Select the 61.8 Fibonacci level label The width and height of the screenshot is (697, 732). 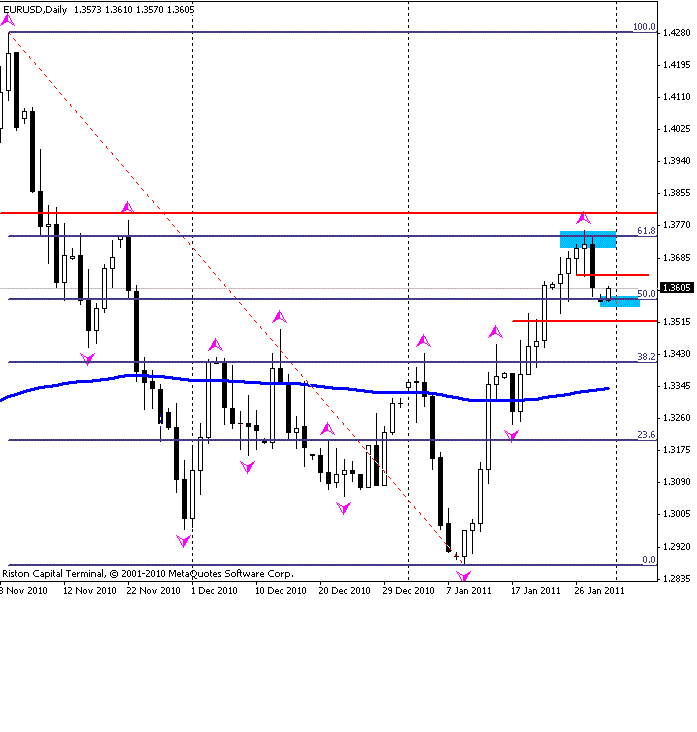coord(647,231)
